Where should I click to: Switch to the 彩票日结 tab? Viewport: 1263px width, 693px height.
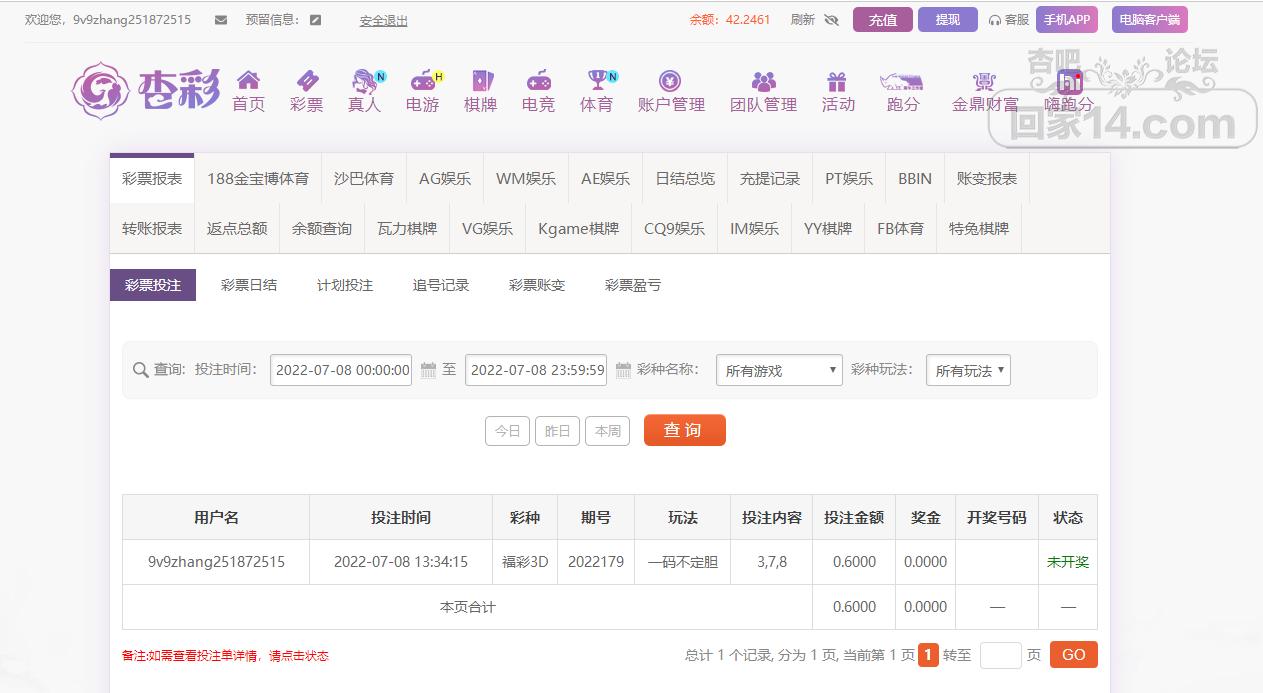click(249, 285)
